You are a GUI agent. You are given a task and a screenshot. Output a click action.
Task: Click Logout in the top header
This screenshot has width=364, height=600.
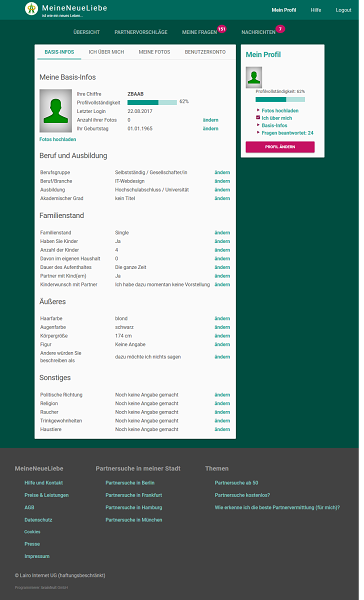(343, 10)
